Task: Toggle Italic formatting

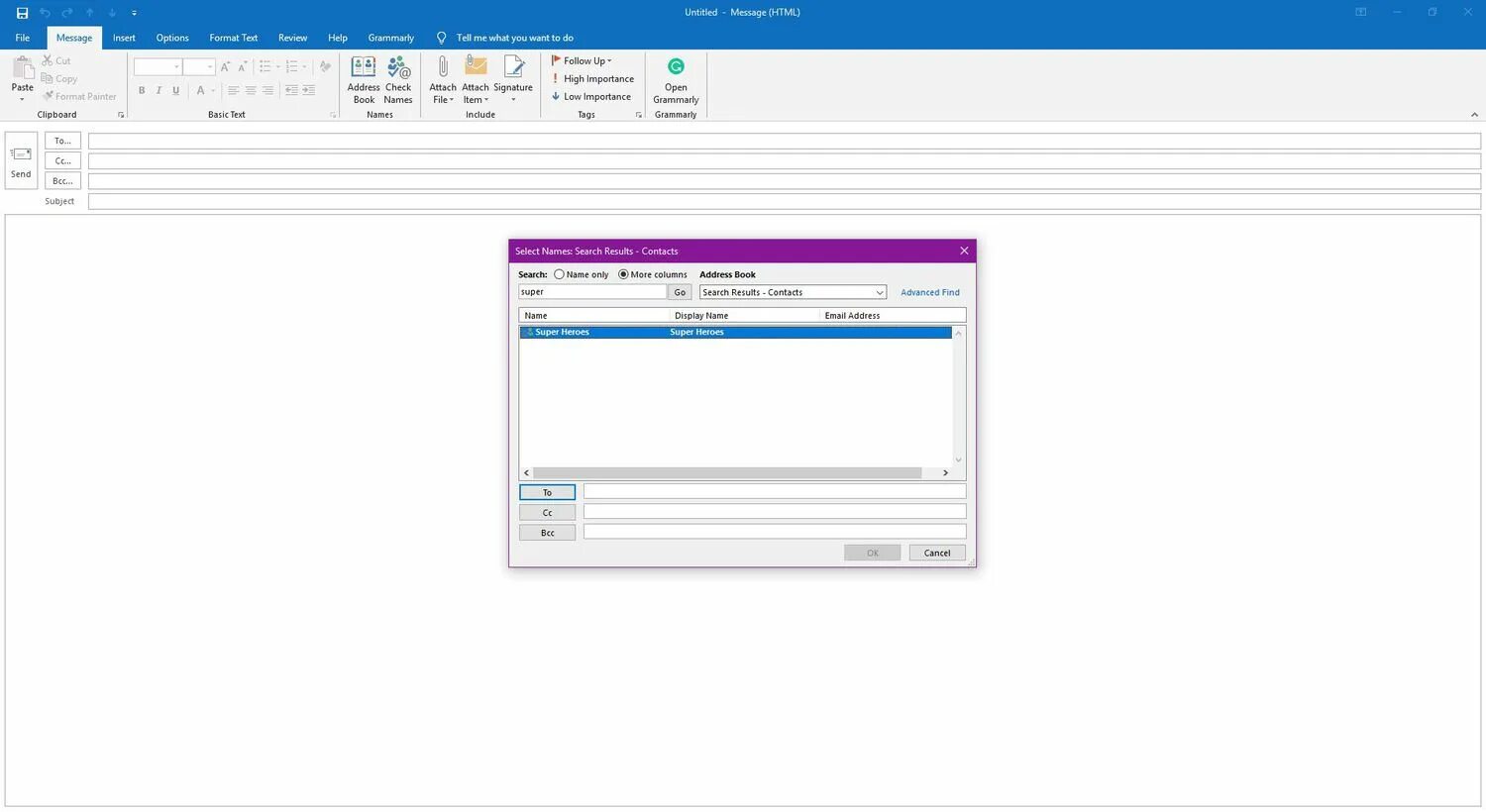Action: pyautogui.click(x=159, y=90)
